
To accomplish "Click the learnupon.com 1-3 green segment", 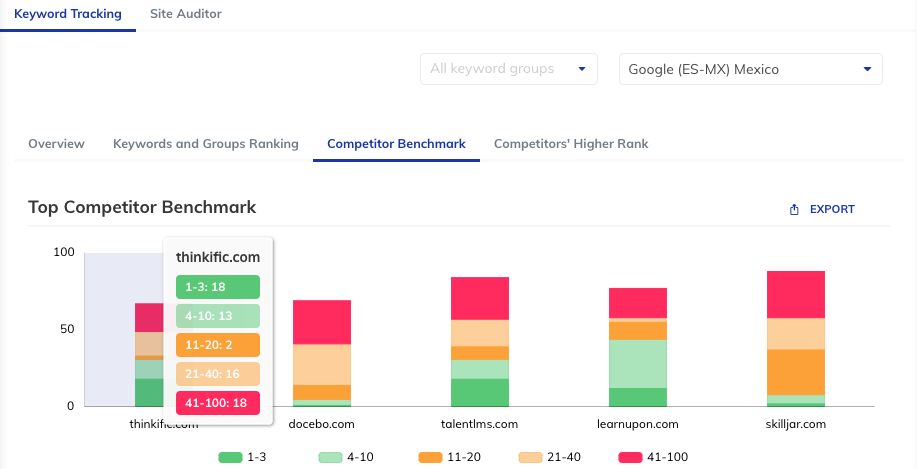I will point(637,397).
